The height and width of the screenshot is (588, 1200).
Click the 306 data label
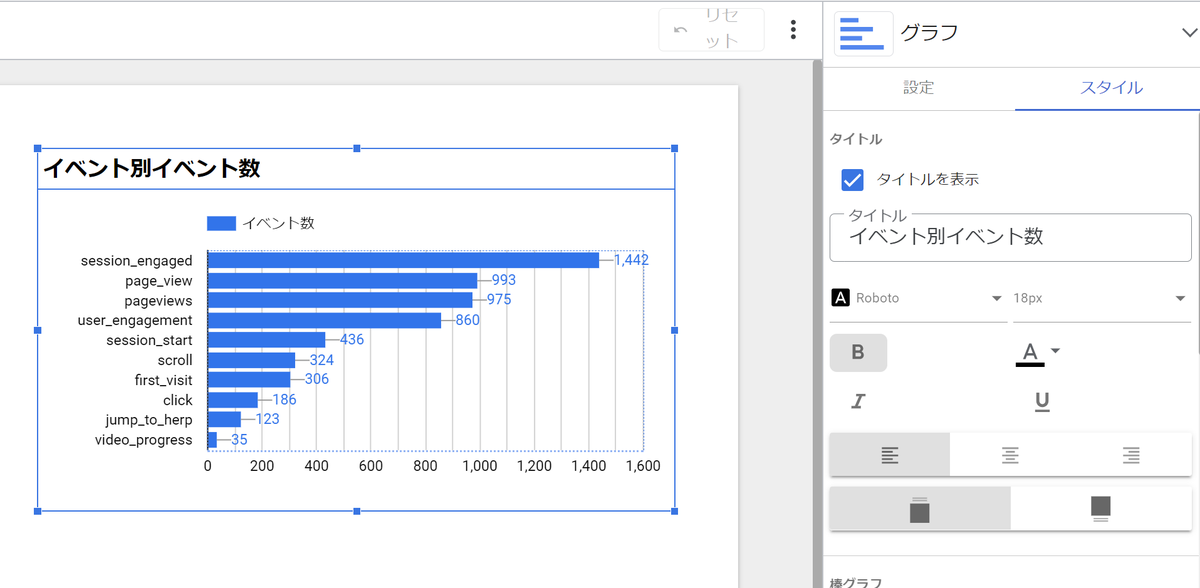pyautogui.click(x=316, y=380)
